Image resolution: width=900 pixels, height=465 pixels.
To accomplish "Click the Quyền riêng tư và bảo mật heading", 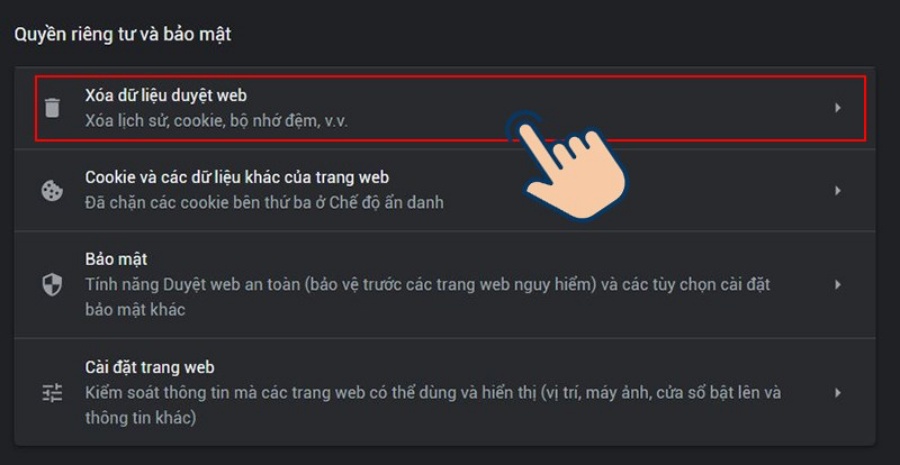I will 122,34.
